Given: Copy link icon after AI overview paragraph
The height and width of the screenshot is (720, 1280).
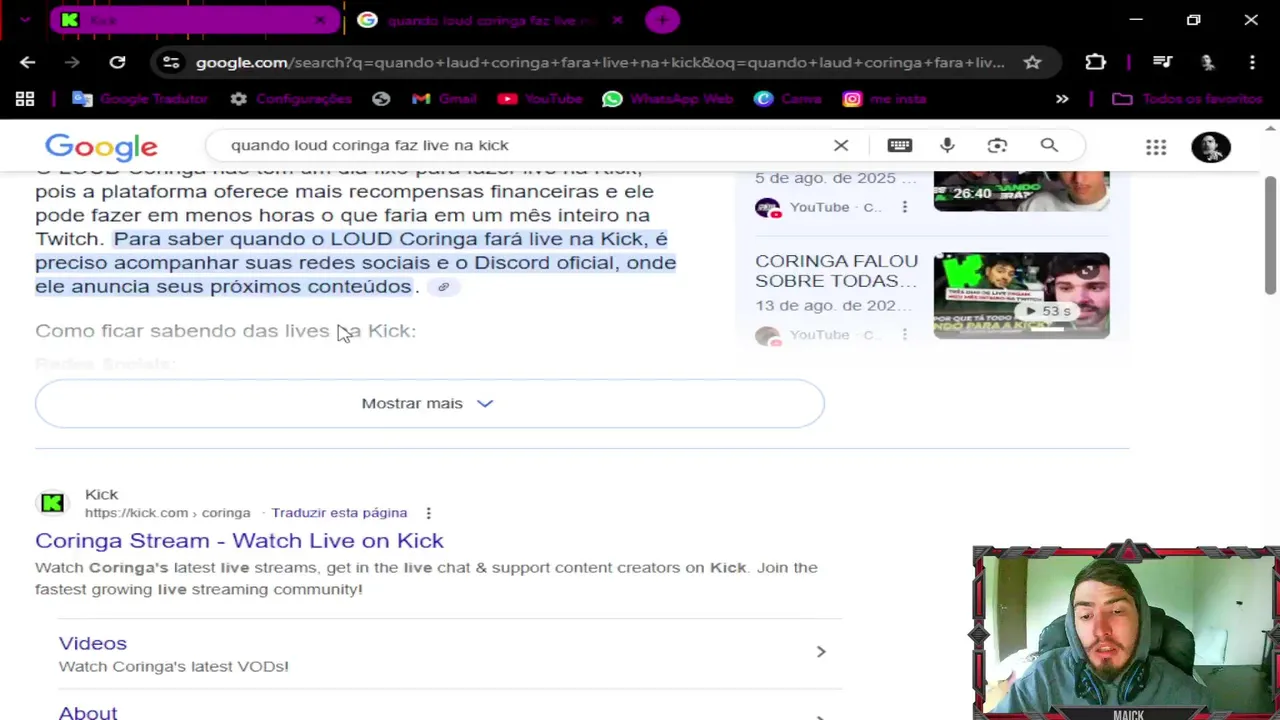Looking at the screenshot, I should (443, 287).
